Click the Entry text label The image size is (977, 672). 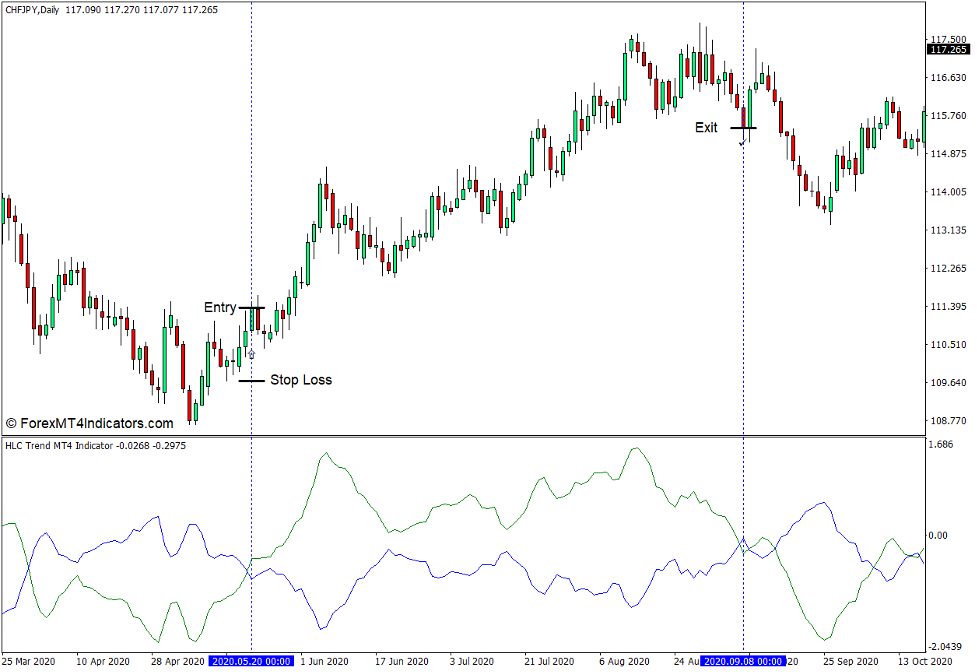pyautogui.click(x=219, y=307)
